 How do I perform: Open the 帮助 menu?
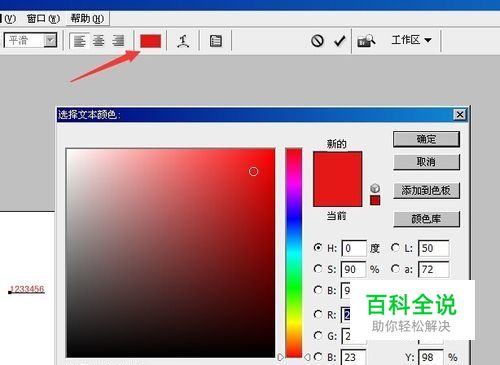[x=87, y=19]
